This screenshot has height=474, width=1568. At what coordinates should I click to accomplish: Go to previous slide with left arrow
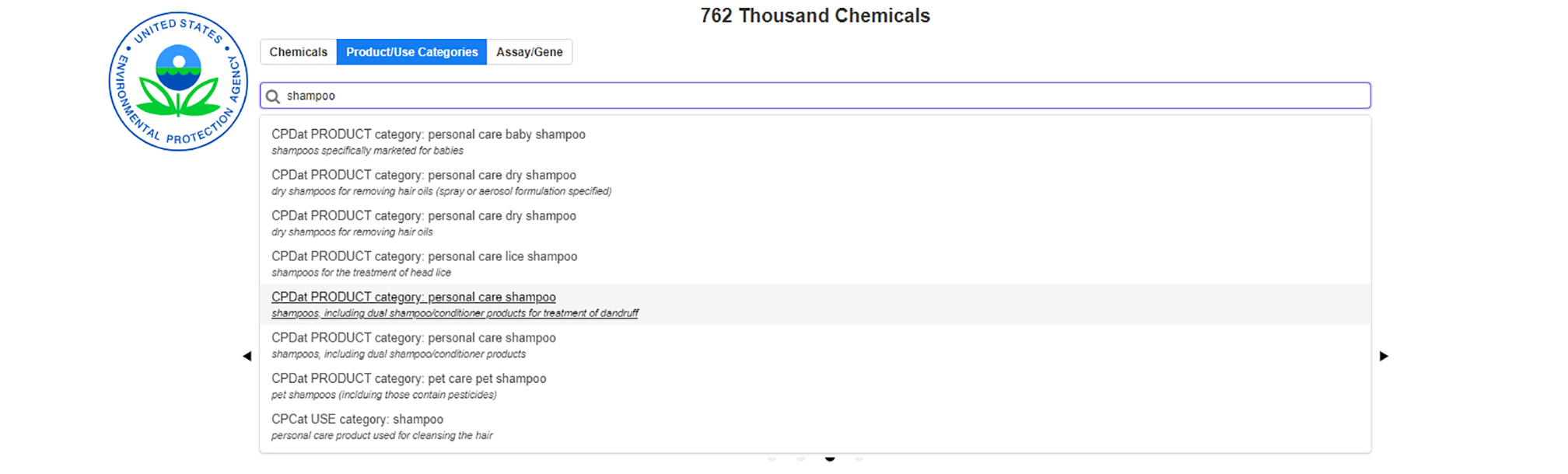coord(247,356)
